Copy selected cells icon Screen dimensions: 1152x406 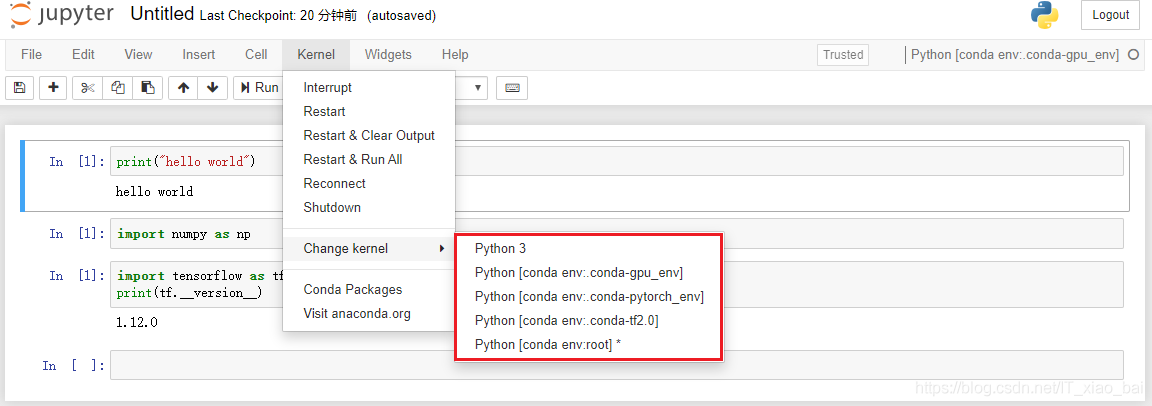[118, 88]
